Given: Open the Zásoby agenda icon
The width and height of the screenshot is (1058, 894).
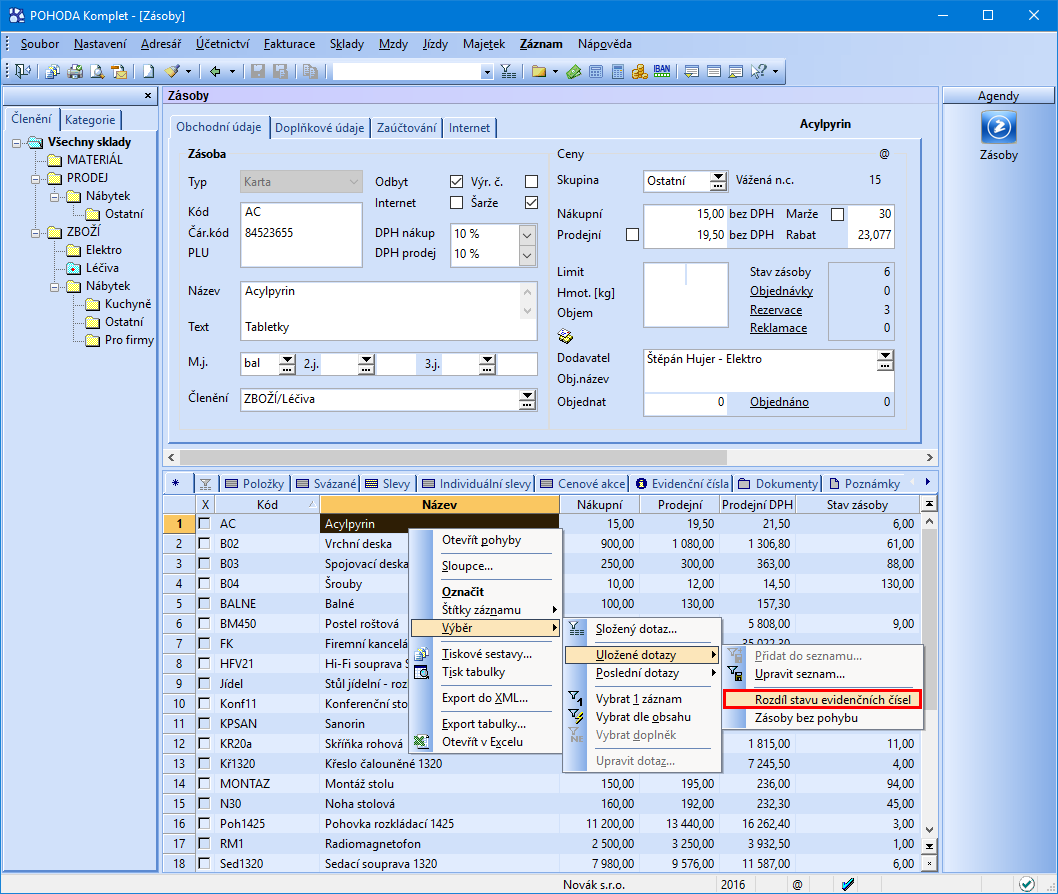Looking at the screenshot, I should click(x=999, y=128).
